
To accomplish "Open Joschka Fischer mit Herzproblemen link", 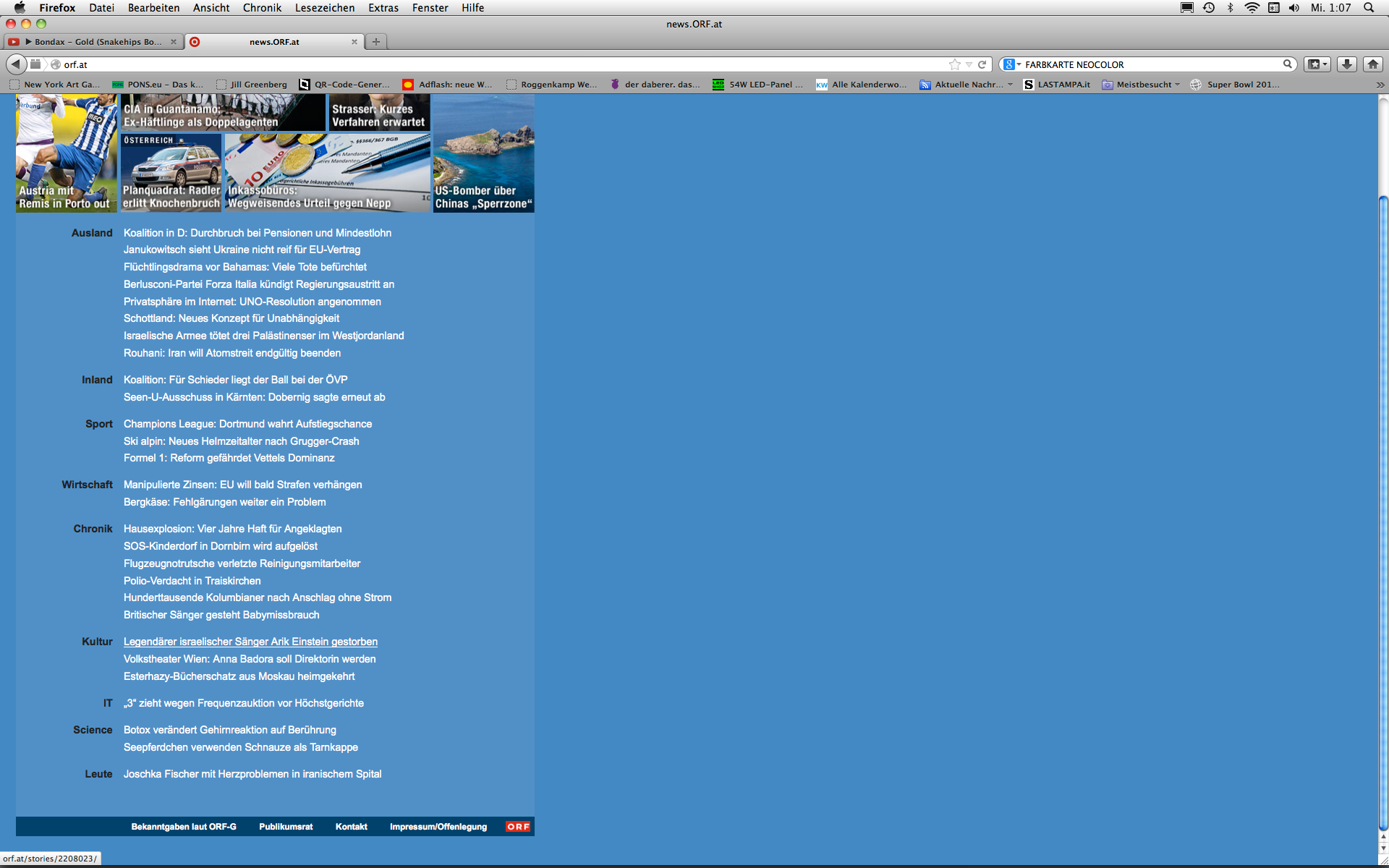I will tap(252, 774).
